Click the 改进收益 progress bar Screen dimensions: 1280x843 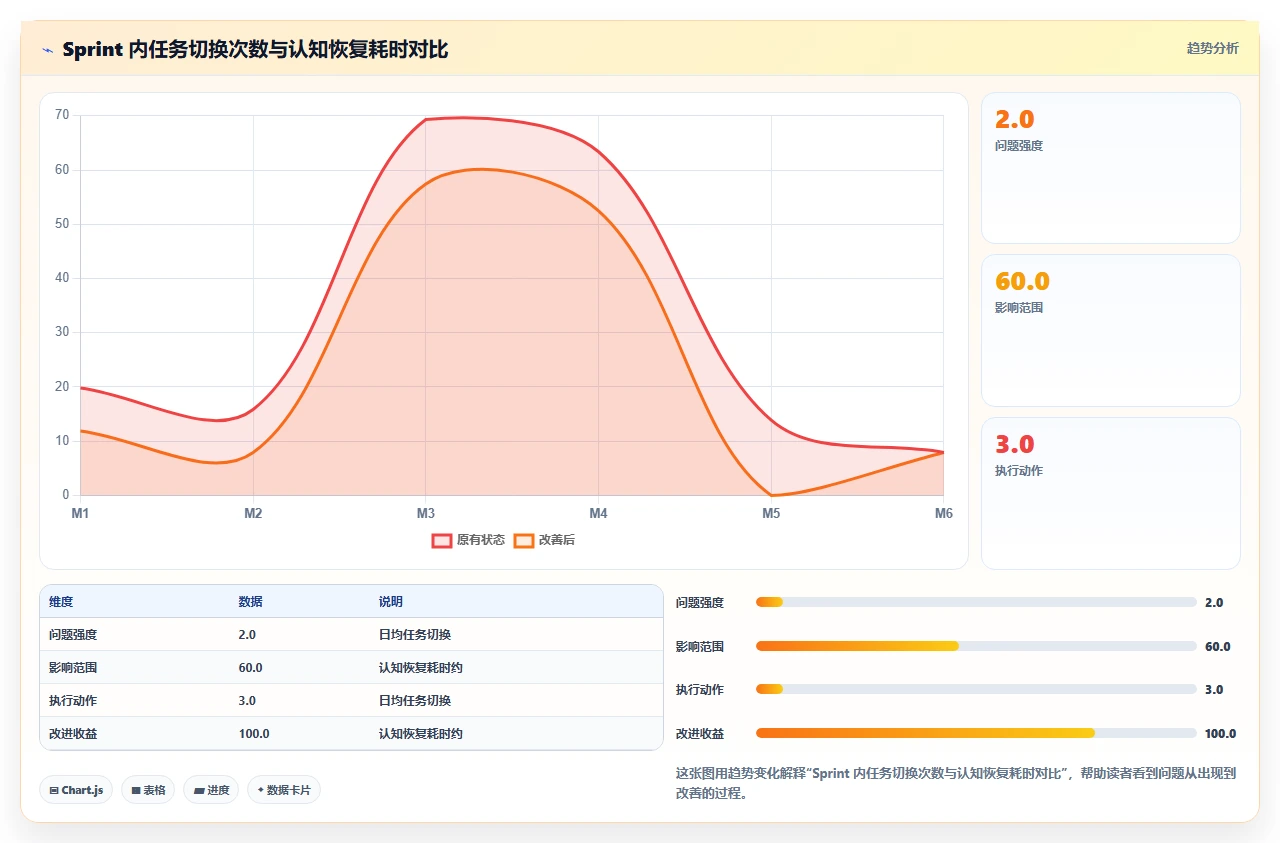[976, 733]
